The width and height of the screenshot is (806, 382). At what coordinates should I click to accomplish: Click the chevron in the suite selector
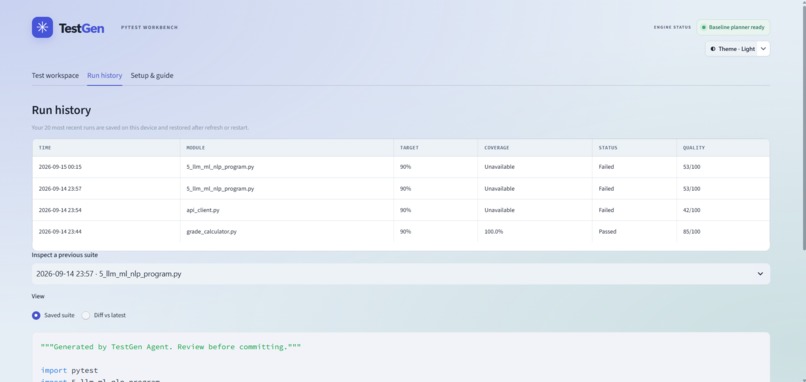point(760,274)
